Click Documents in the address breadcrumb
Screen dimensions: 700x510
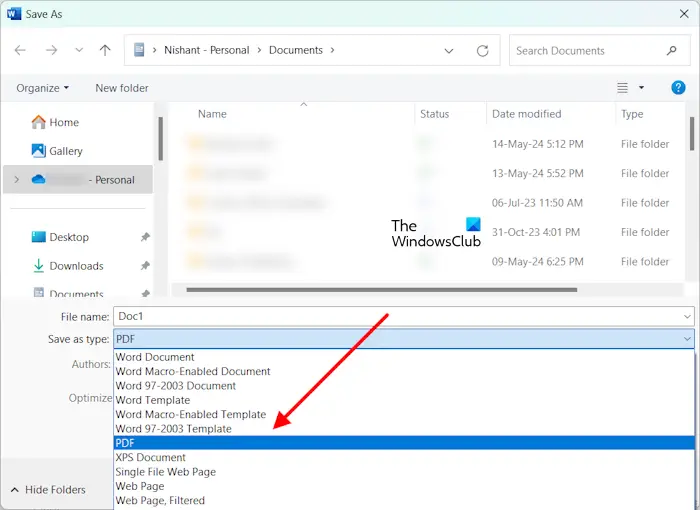pyautogui.click(x=296, y=50)
